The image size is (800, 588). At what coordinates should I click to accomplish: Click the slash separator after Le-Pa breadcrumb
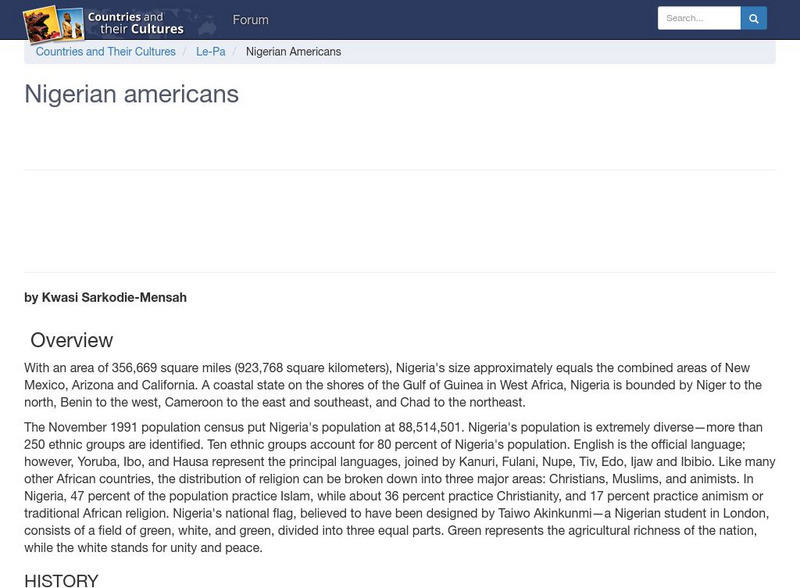[234, 52]
